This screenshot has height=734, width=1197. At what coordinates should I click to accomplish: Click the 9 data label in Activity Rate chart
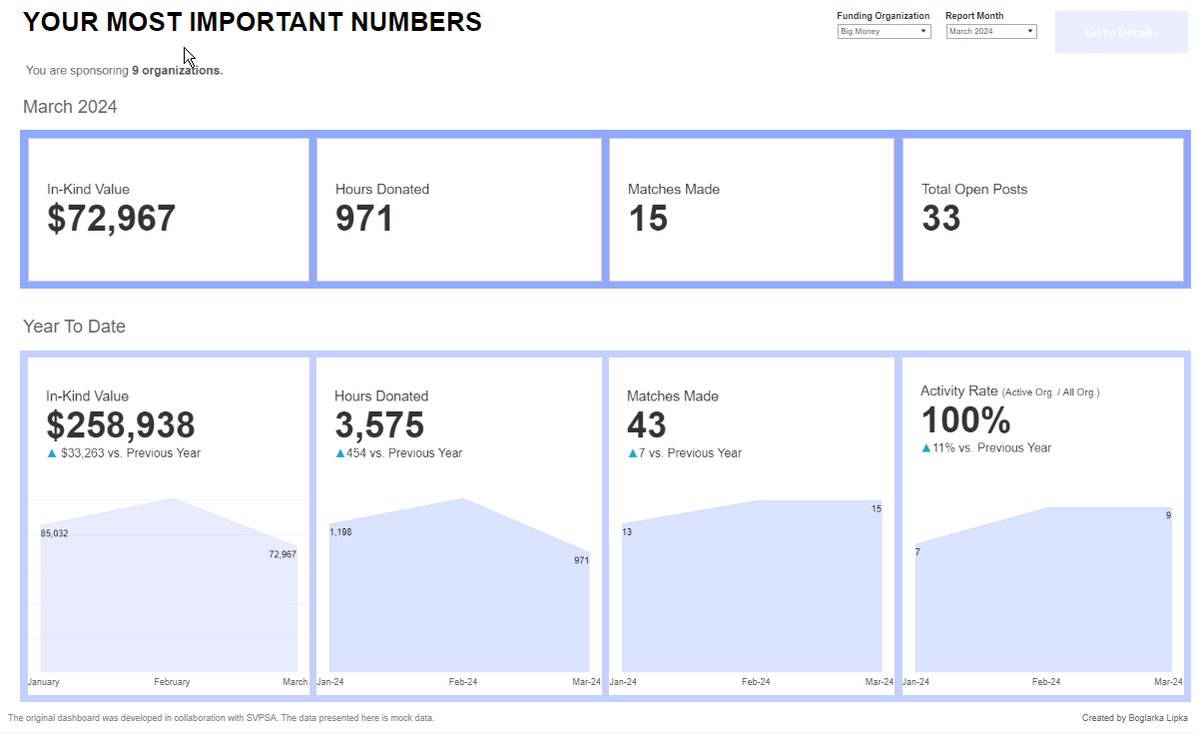[x=1168, y=516]
